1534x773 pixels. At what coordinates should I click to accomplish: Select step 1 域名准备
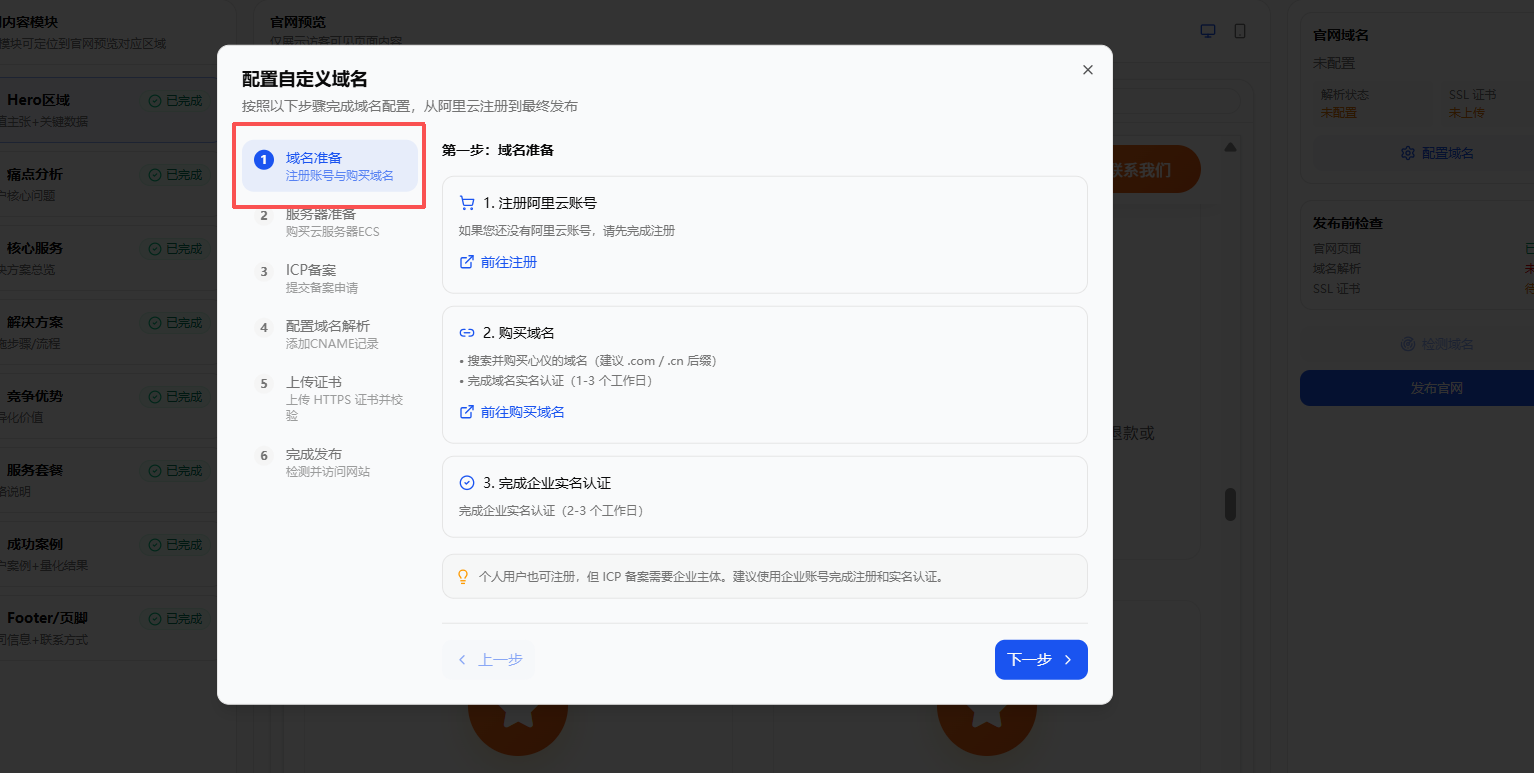tap(330, 166)
